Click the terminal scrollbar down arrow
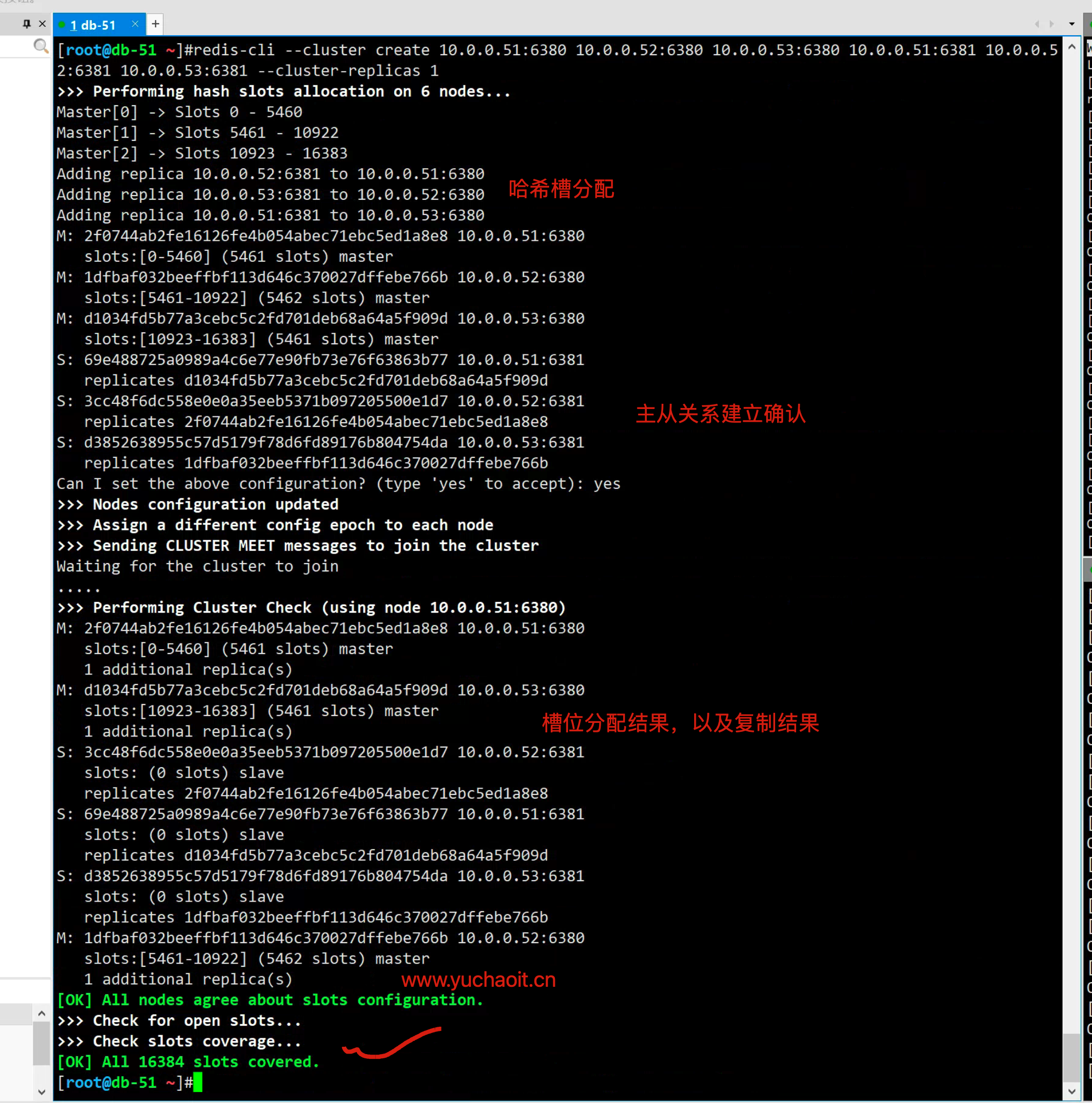1092x1103 pixels. coord(1072,1091)
